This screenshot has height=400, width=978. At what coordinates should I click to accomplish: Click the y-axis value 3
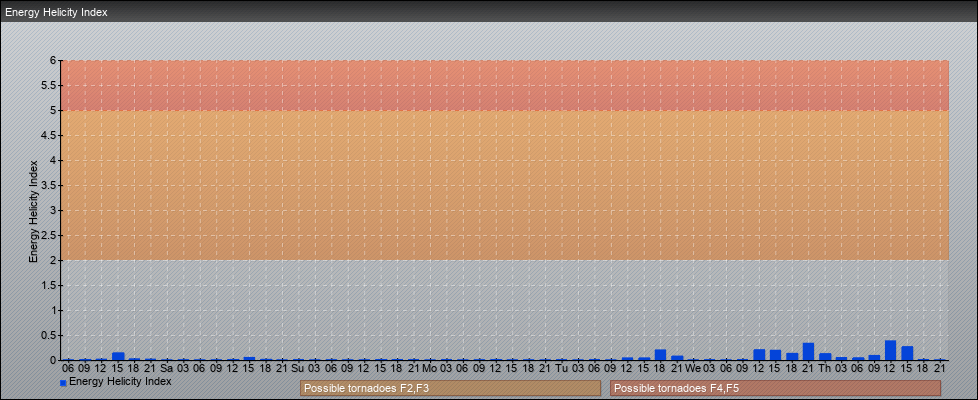click(54, 210)
